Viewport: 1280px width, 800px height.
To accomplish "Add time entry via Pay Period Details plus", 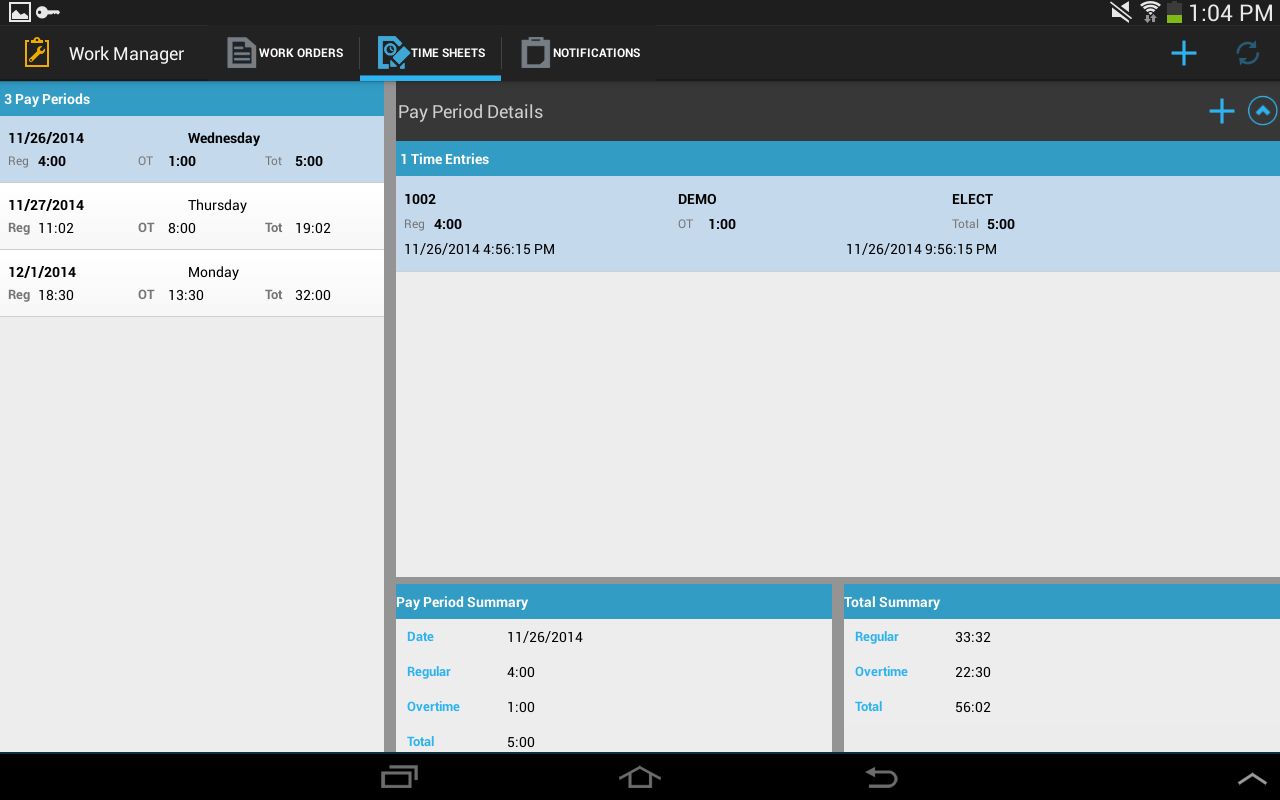I will [x=1222, y=111].
